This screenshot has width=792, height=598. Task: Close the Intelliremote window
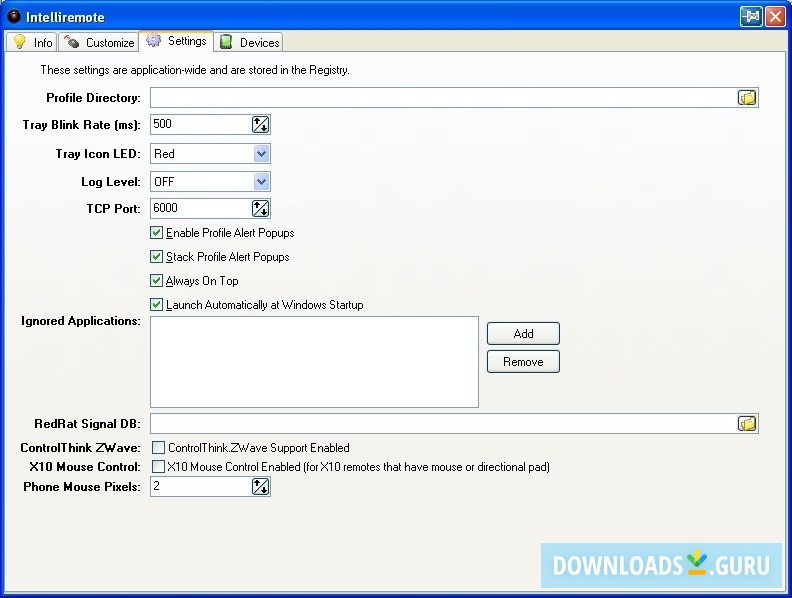point(775,17)
